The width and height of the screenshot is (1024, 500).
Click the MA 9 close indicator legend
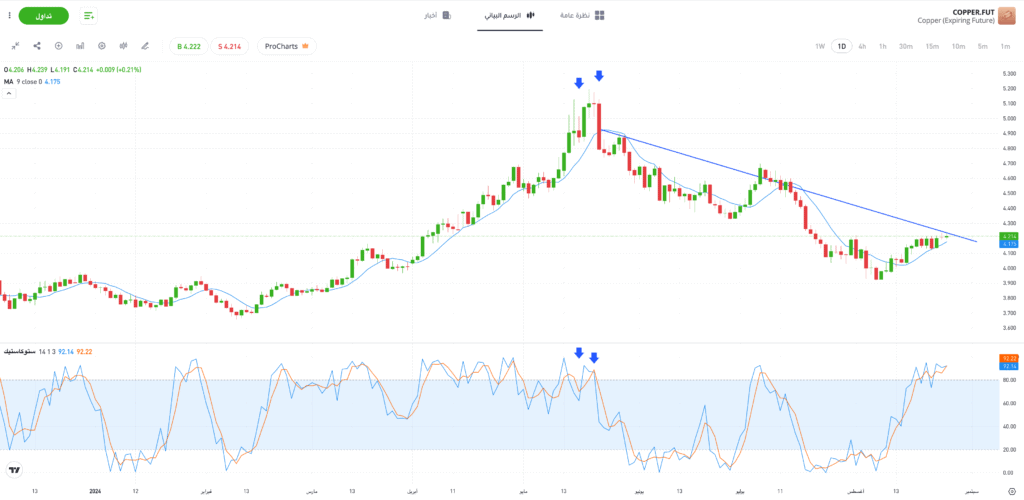point(31,82)
